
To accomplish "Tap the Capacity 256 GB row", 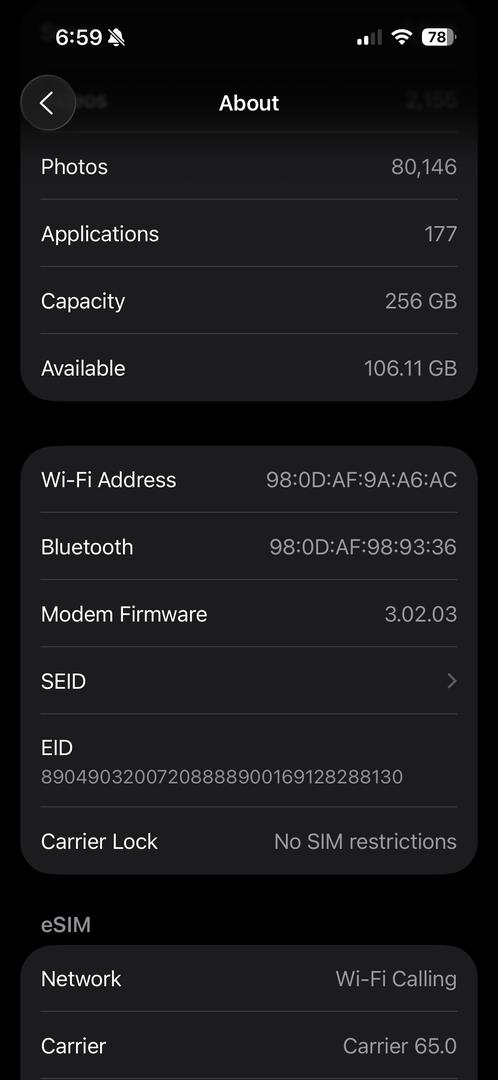I will point(249,301).
